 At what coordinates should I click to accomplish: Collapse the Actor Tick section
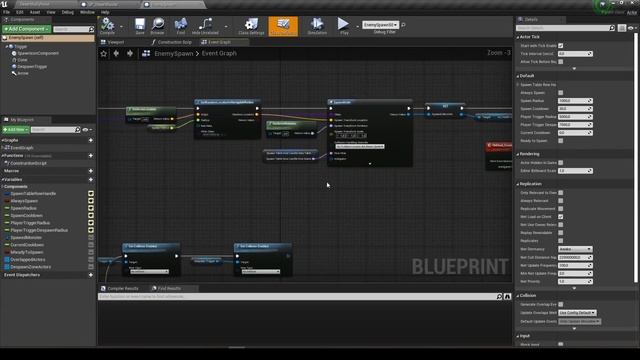tap(518, 37)
